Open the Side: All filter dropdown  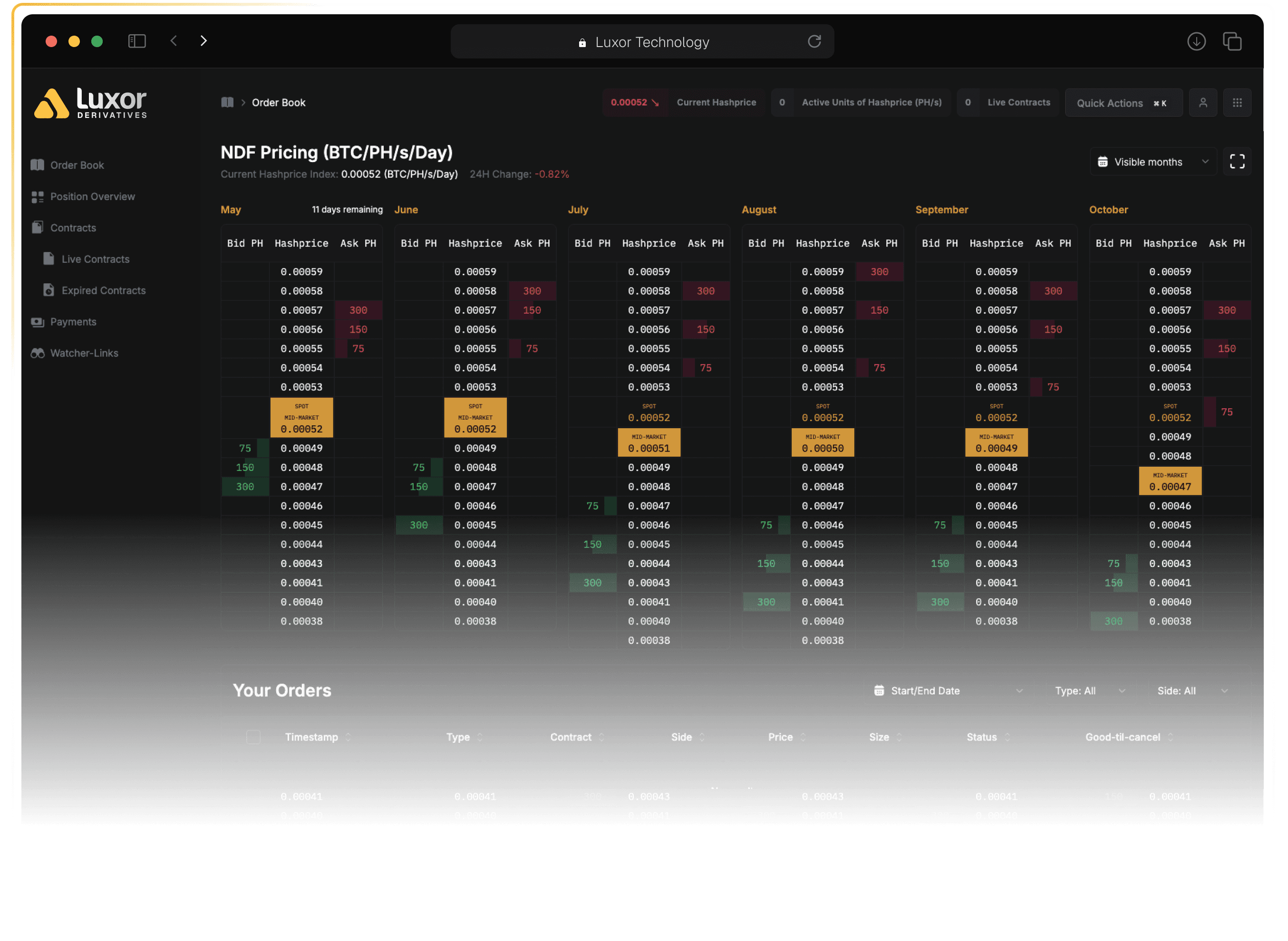pyautogui.click(x=1192, y=691)
